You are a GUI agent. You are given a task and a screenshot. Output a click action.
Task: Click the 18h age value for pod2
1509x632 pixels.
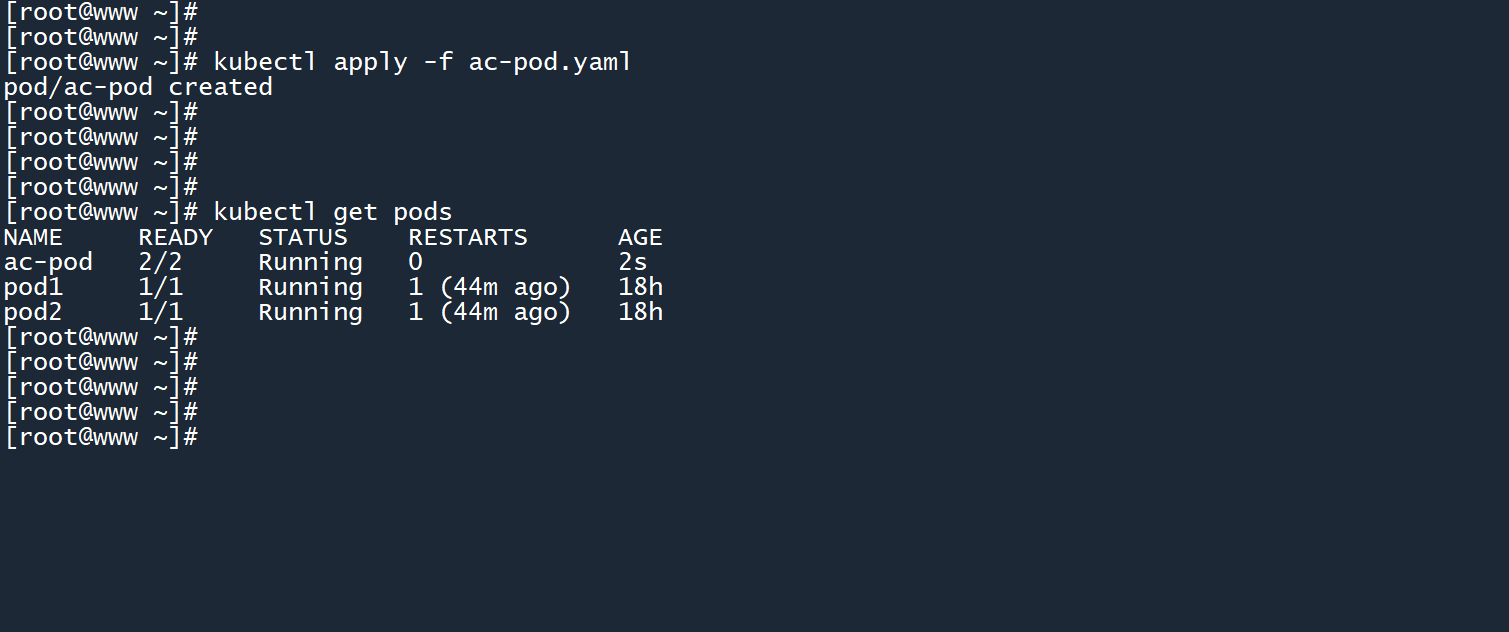click(640, 312)
